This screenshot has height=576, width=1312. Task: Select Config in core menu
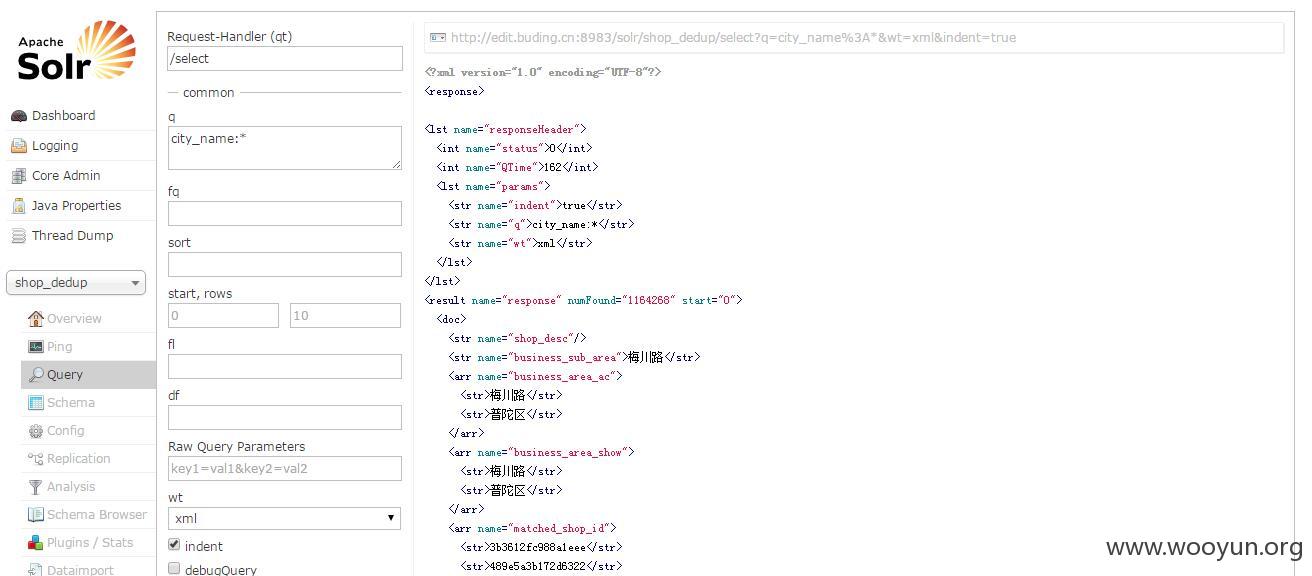[66, 431]
